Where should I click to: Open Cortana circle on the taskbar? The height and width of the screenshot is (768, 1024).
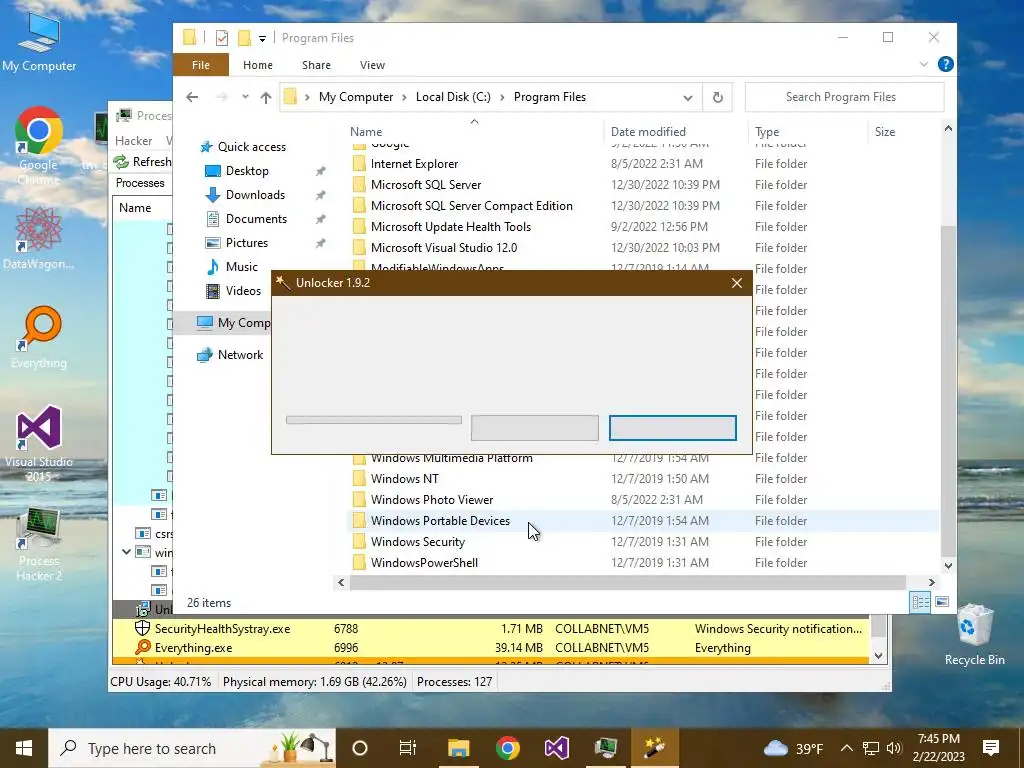(360, 748)
